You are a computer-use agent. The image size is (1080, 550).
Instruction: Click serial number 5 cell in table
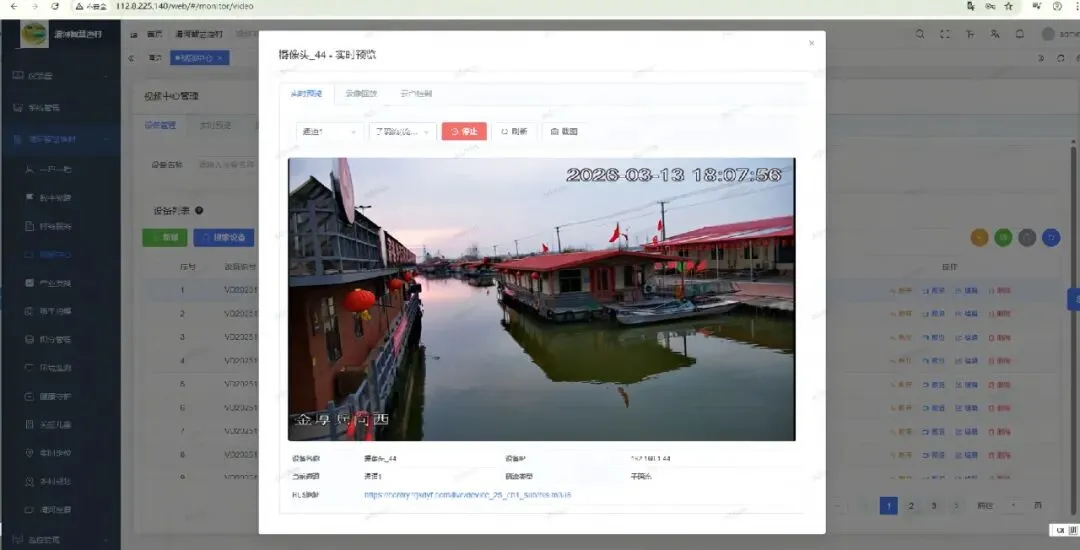(x=183, y=384)
